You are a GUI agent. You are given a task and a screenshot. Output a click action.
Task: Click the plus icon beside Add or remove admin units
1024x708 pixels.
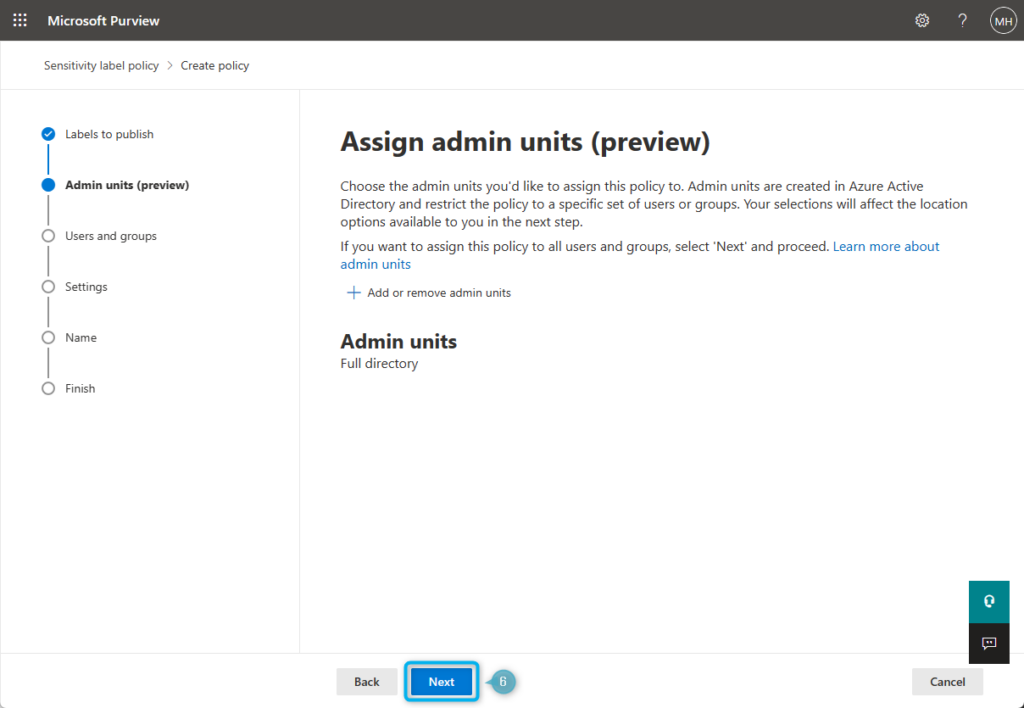tap(353, 292)
